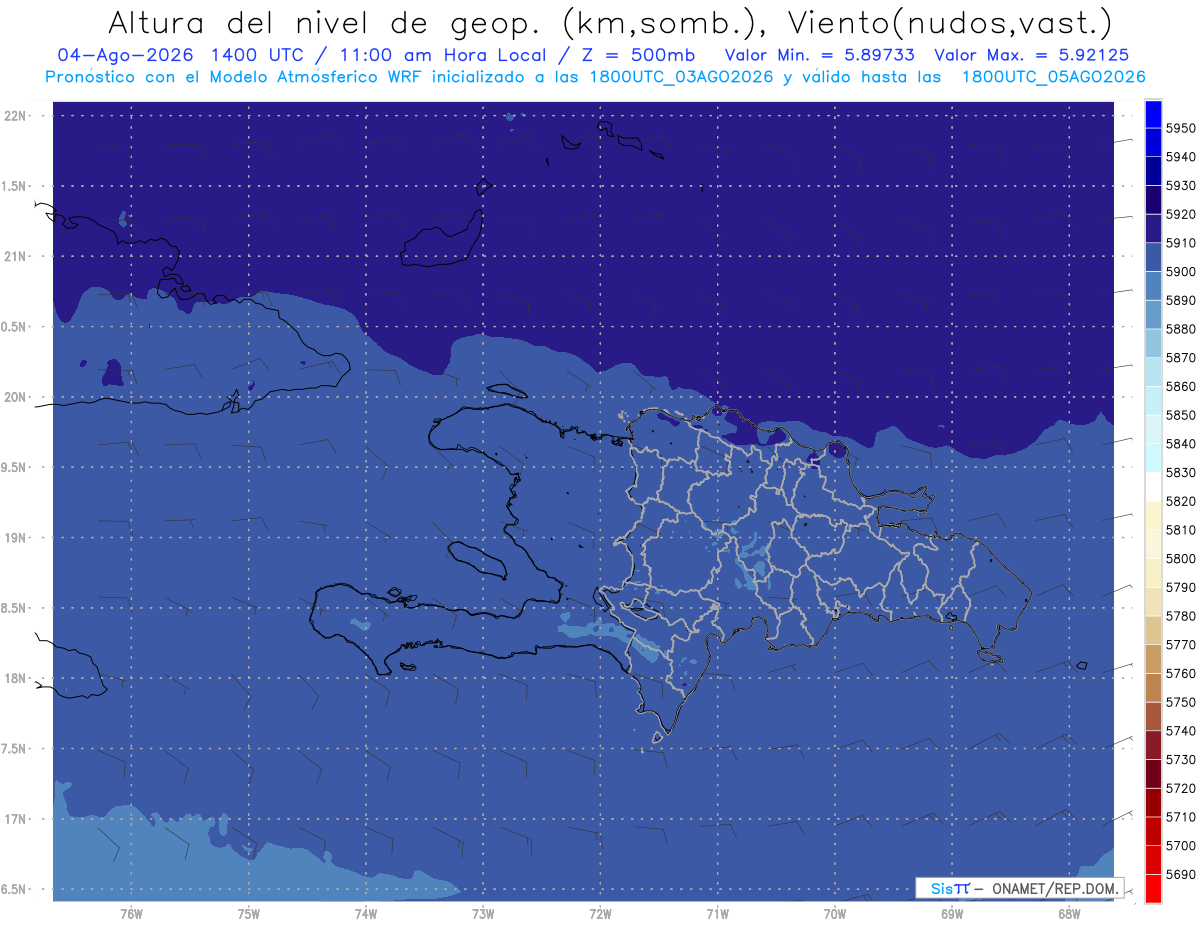Select the 'Valor Min. = 5.89733' readout
The height and width of the screenshot is (927, 1200).
(820, 55)
